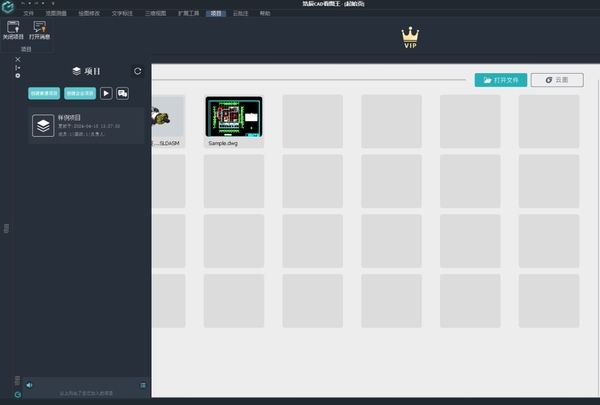Select the 样例项目 sample project entry
This screenshot has width=600, height=405.
tap(86, 126)
